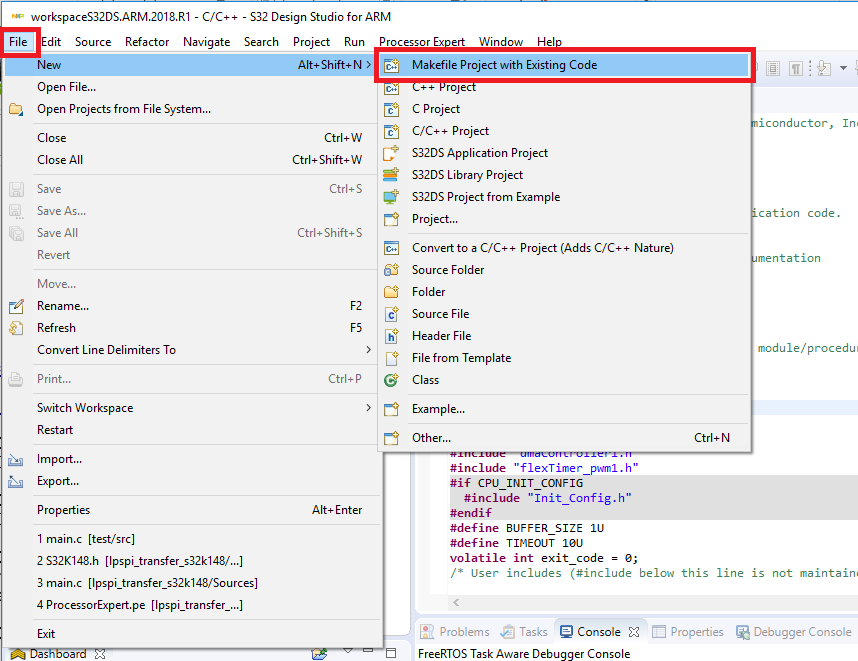The width and height of the screenshot is (858, 661).
Task: Select Makefile Project with Existing Code
Action: [x=565, y=65]
